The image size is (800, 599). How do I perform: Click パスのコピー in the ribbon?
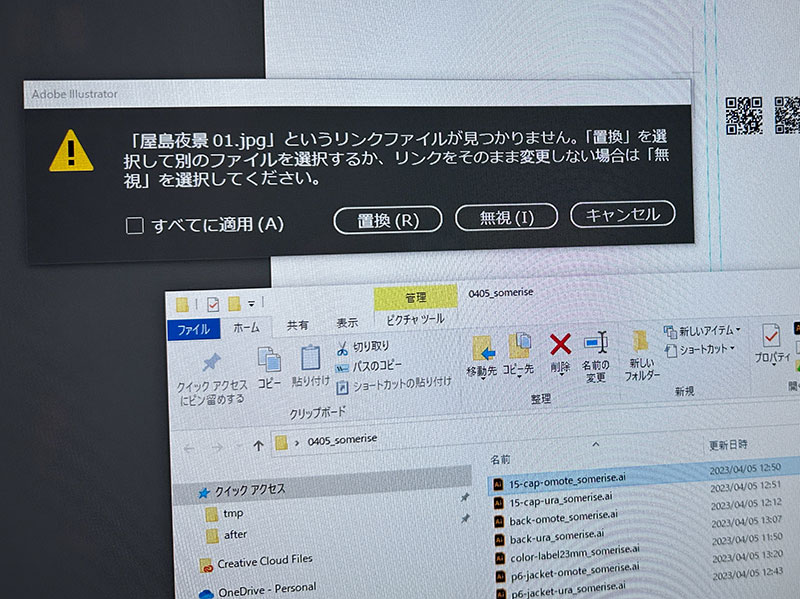point(368,366)
